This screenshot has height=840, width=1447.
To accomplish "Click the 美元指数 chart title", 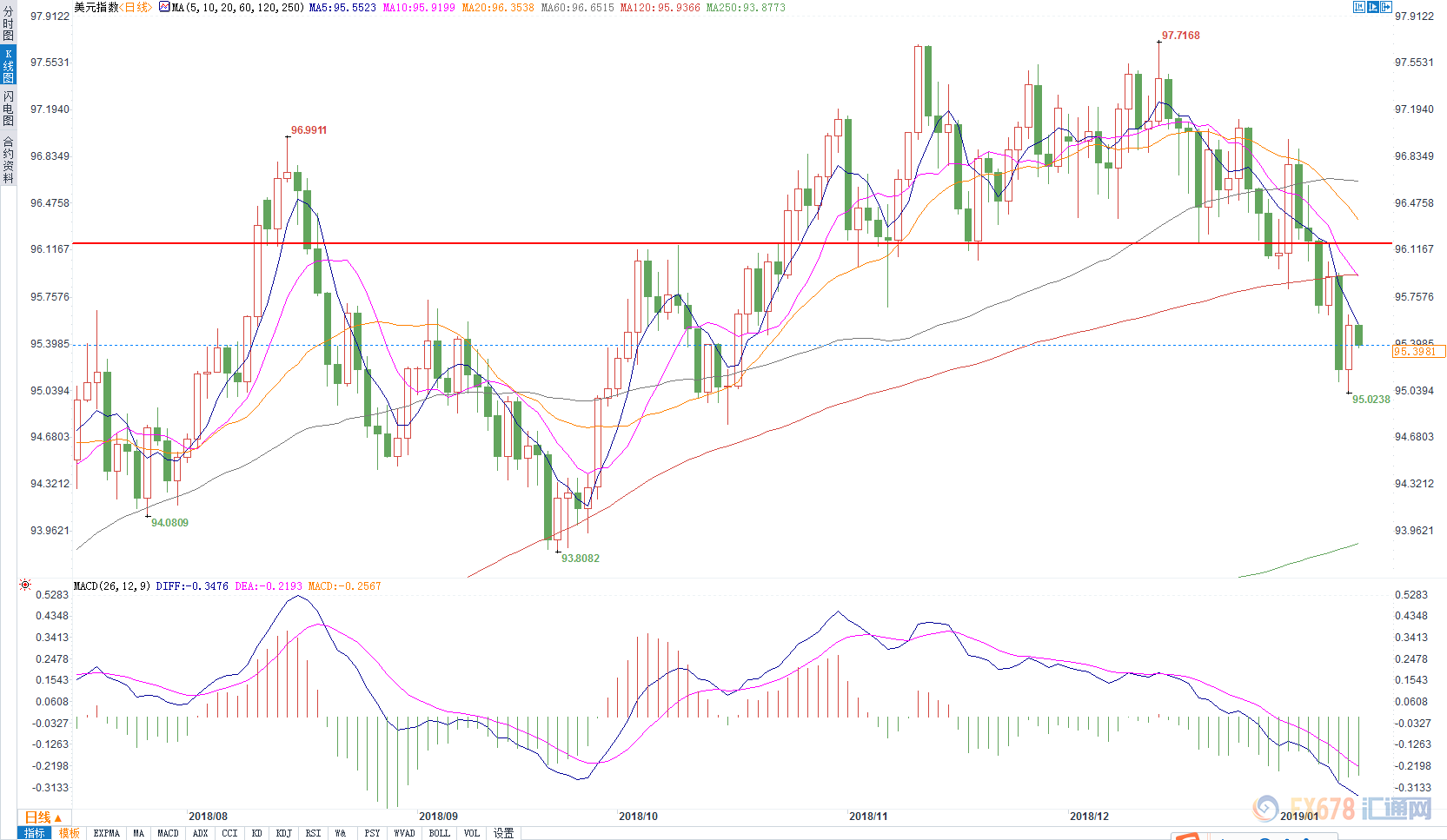I will coord(96,7).
